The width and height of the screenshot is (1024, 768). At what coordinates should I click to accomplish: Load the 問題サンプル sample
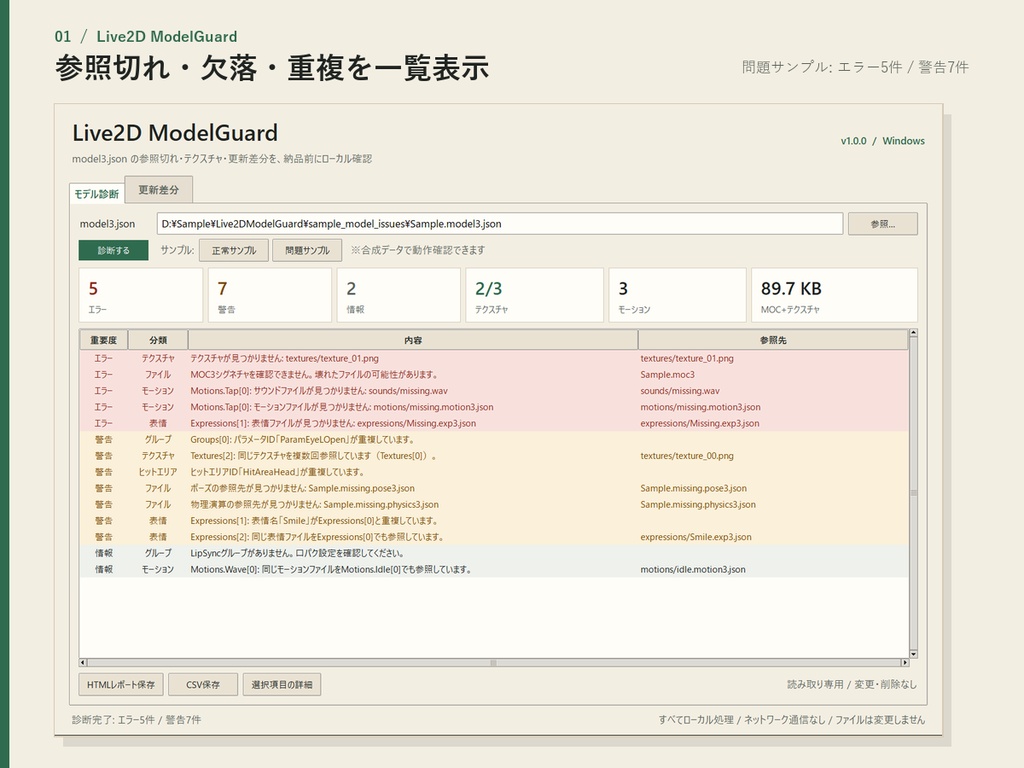pyautogui.click(x=307, y=250)
